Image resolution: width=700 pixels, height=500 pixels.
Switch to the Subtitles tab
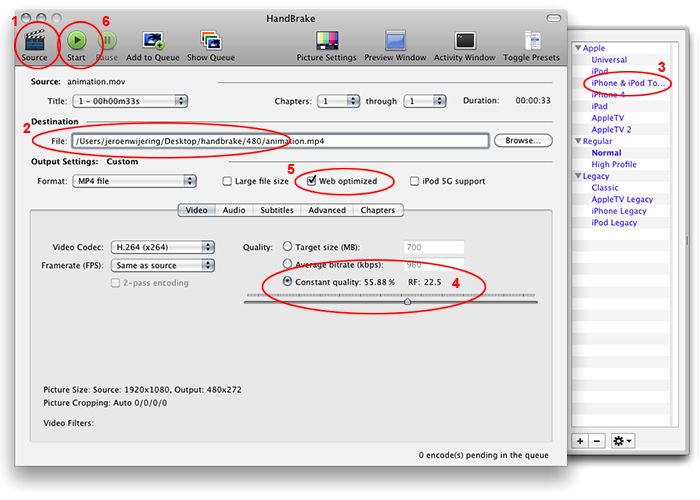[x=277, y=210]
